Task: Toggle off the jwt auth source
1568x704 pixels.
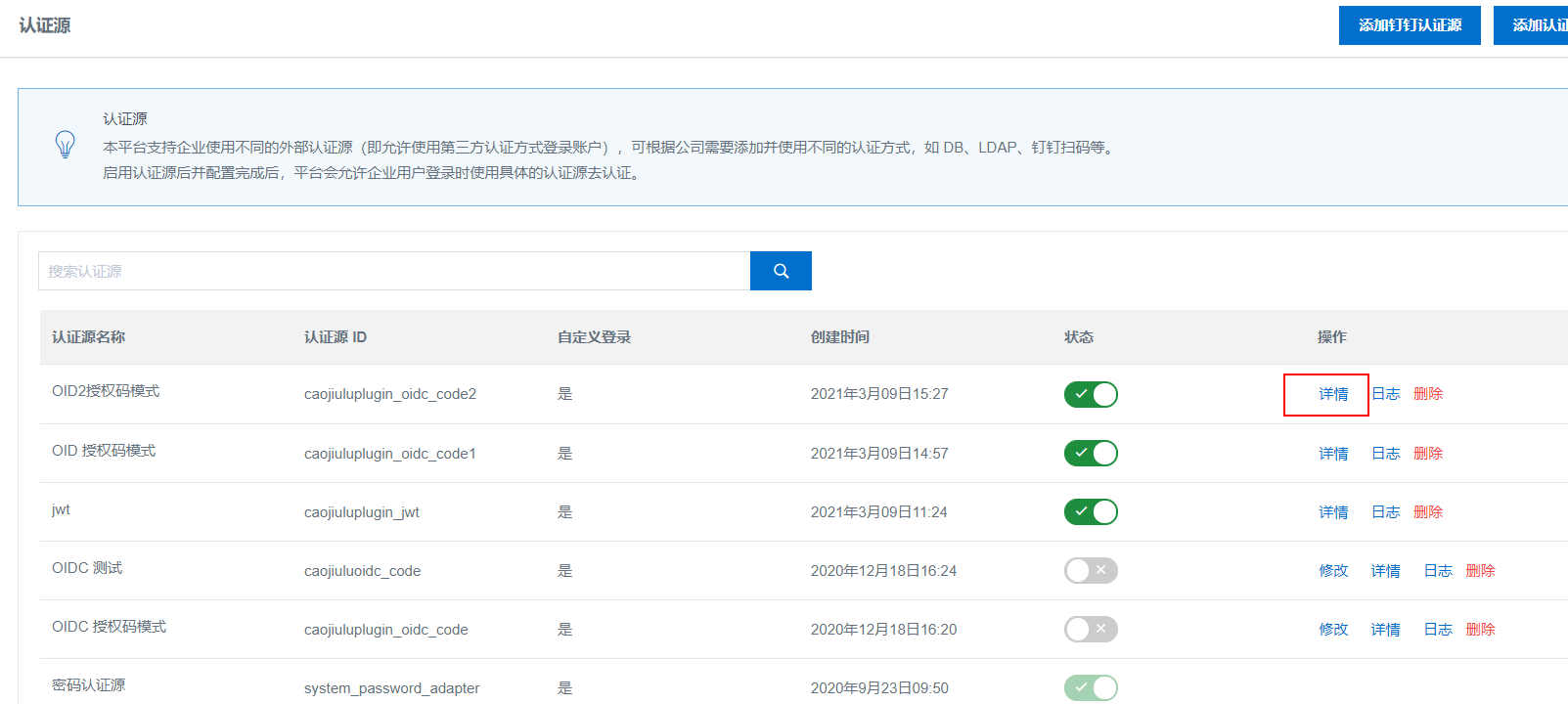Action: tap(1091, 512)
